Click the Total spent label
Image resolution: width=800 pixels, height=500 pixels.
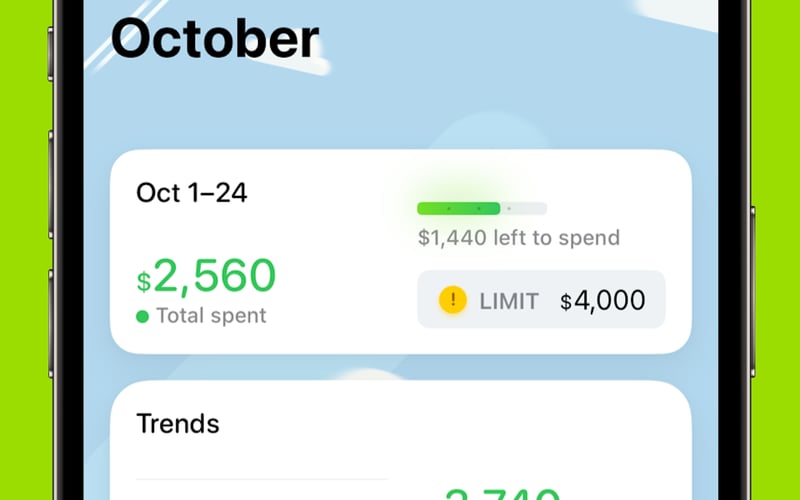[212, 316]
